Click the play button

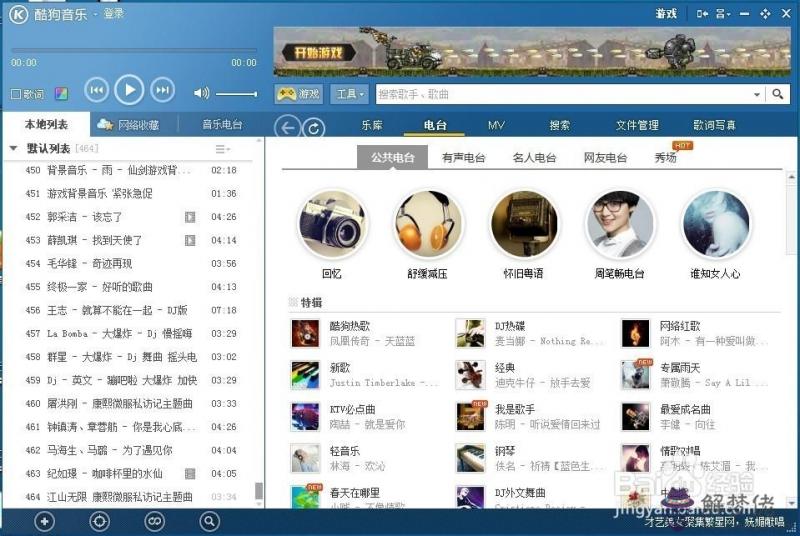pos(129,90)
